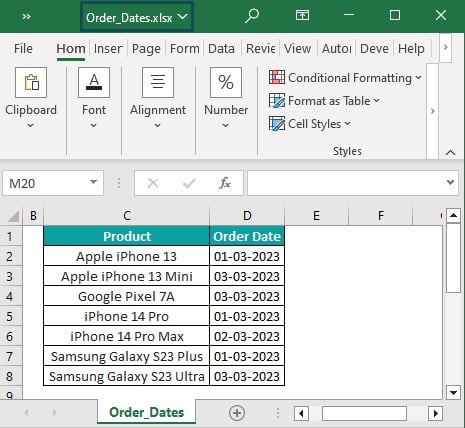
Task: Click horizontal scrollbar right arrow
Action: pos(435,414)
